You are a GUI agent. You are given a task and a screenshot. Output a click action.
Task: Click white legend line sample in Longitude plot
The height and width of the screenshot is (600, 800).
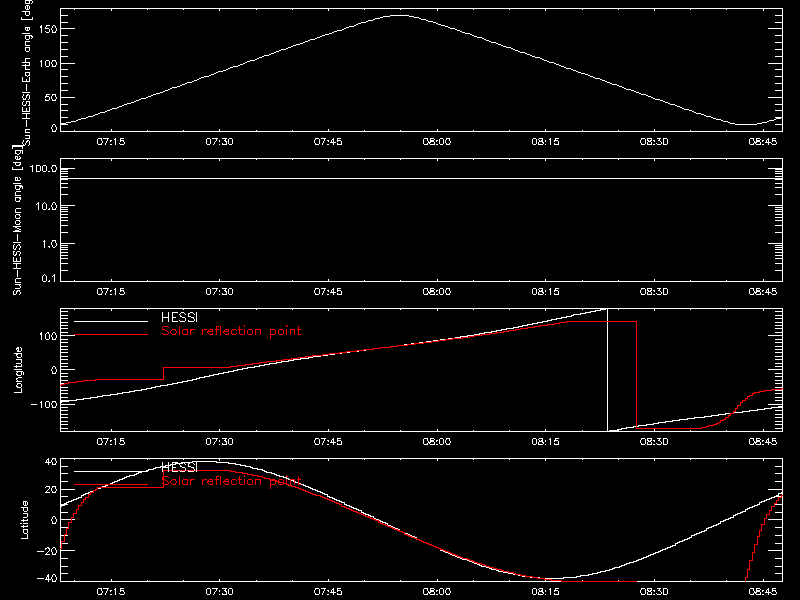(x=111, y=321)
